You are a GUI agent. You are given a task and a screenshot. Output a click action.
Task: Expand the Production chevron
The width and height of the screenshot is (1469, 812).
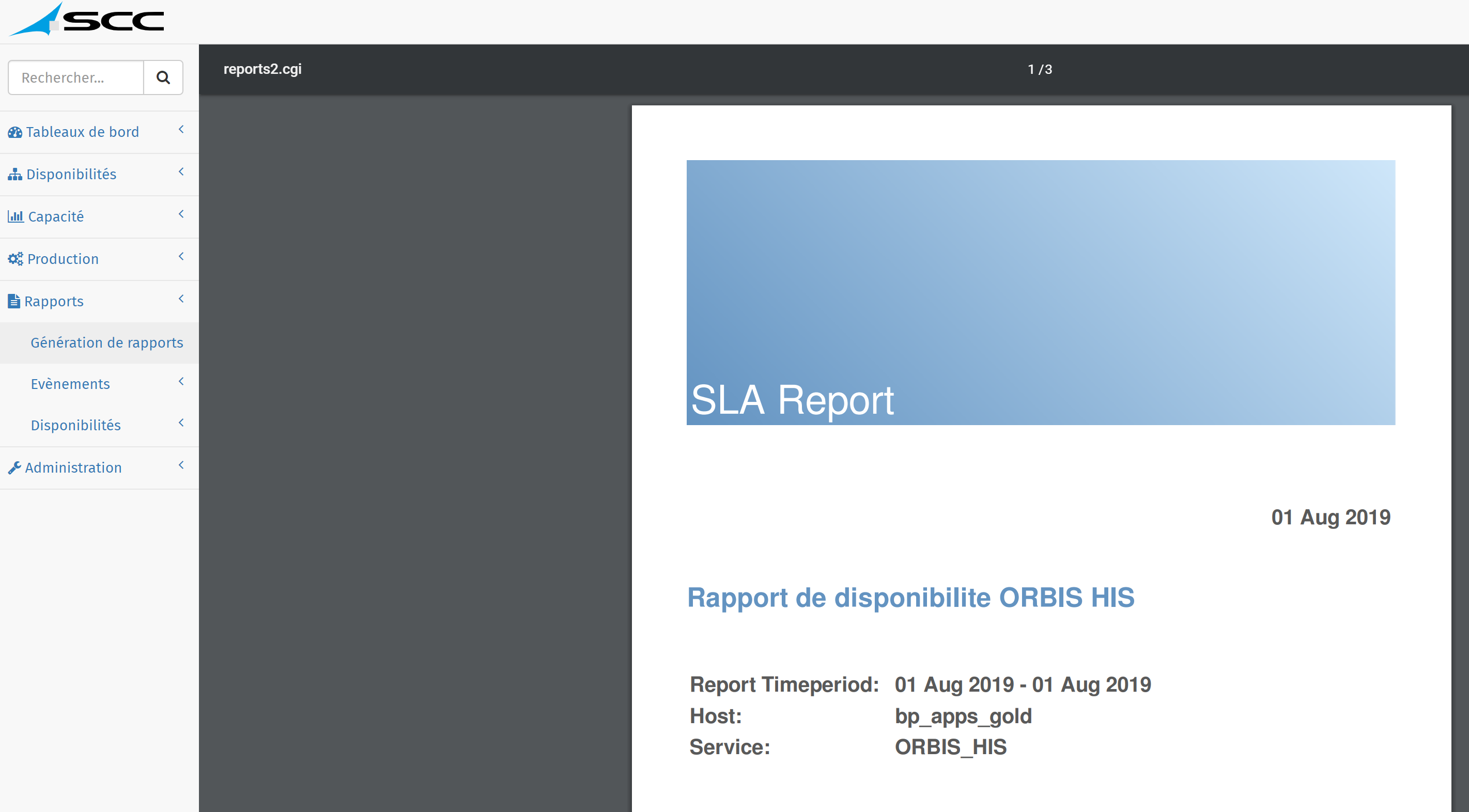tap(181, 256)
